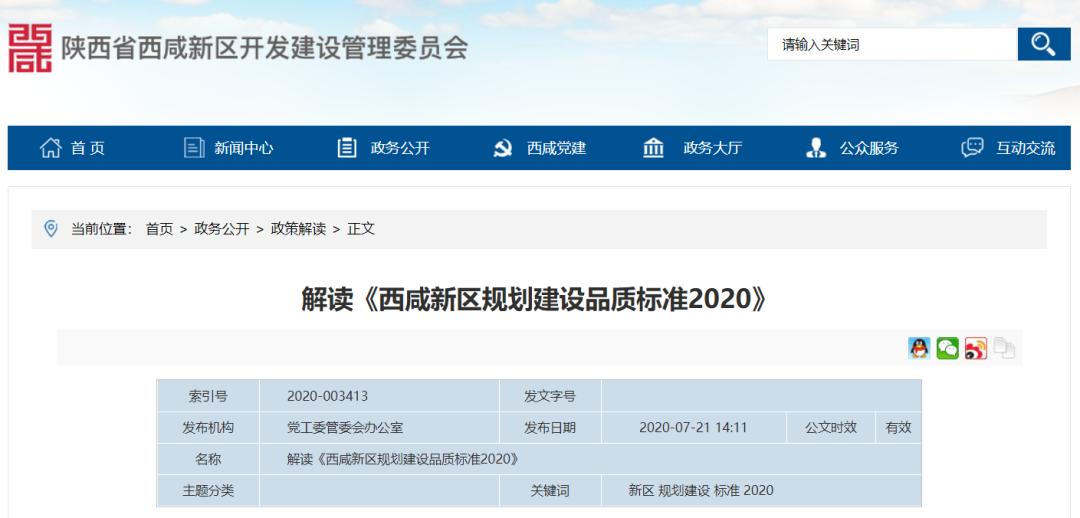Screen dimensions: 1080x518
Task: Click the person icon for 公众服务
Action: tap(816, 147)
